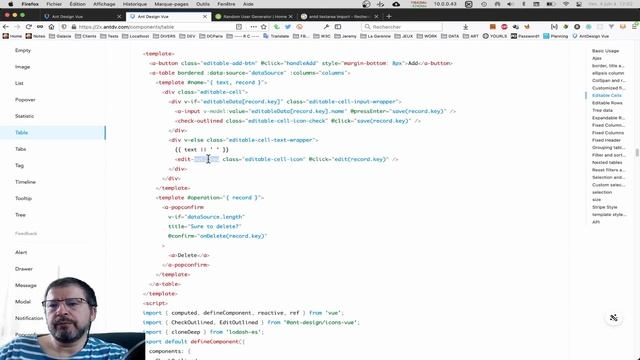
Task: Open the Marque-pages menu
Action: (x=171, y=4)
